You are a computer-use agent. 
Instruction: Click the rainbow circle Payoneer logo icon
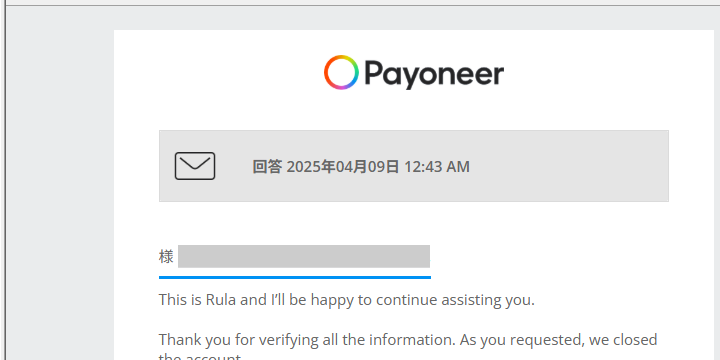tap(341, 73)
